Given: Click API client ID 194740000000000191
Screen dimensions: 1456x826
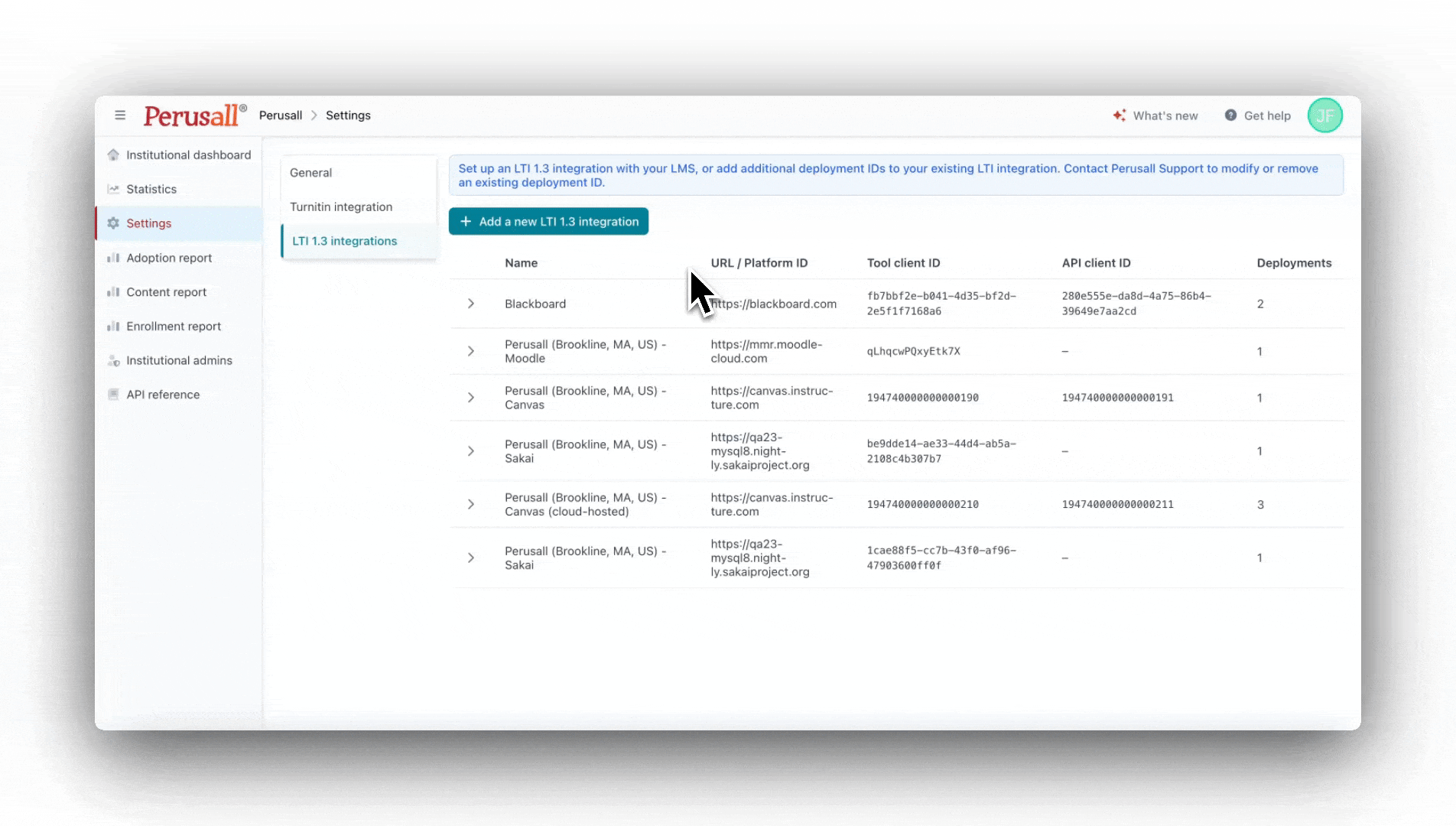Looking at the screenshot, I should point(1117,398).
